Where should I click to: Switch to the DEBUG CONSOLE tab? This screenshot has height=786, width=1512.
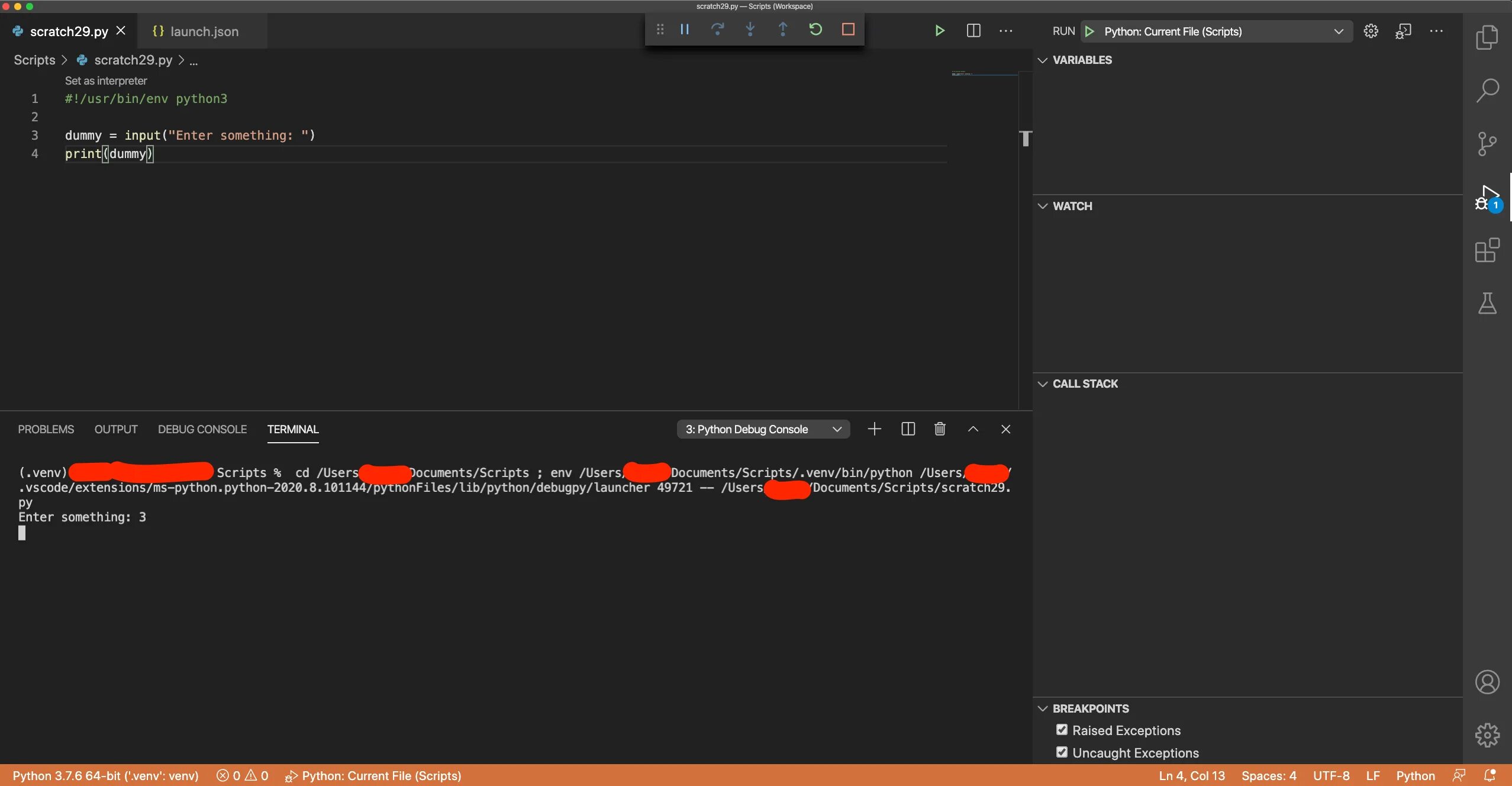point(202,429)
